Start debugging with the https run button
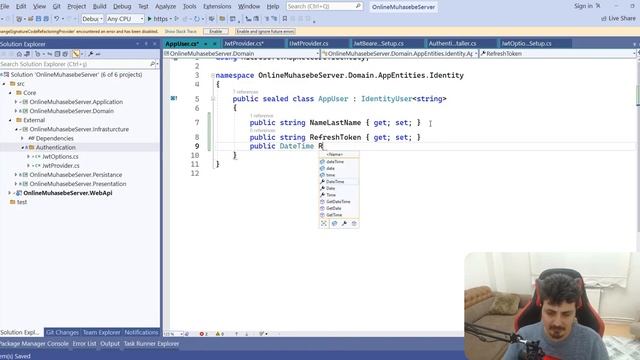 pyautogui.click(x=158, y=19)
